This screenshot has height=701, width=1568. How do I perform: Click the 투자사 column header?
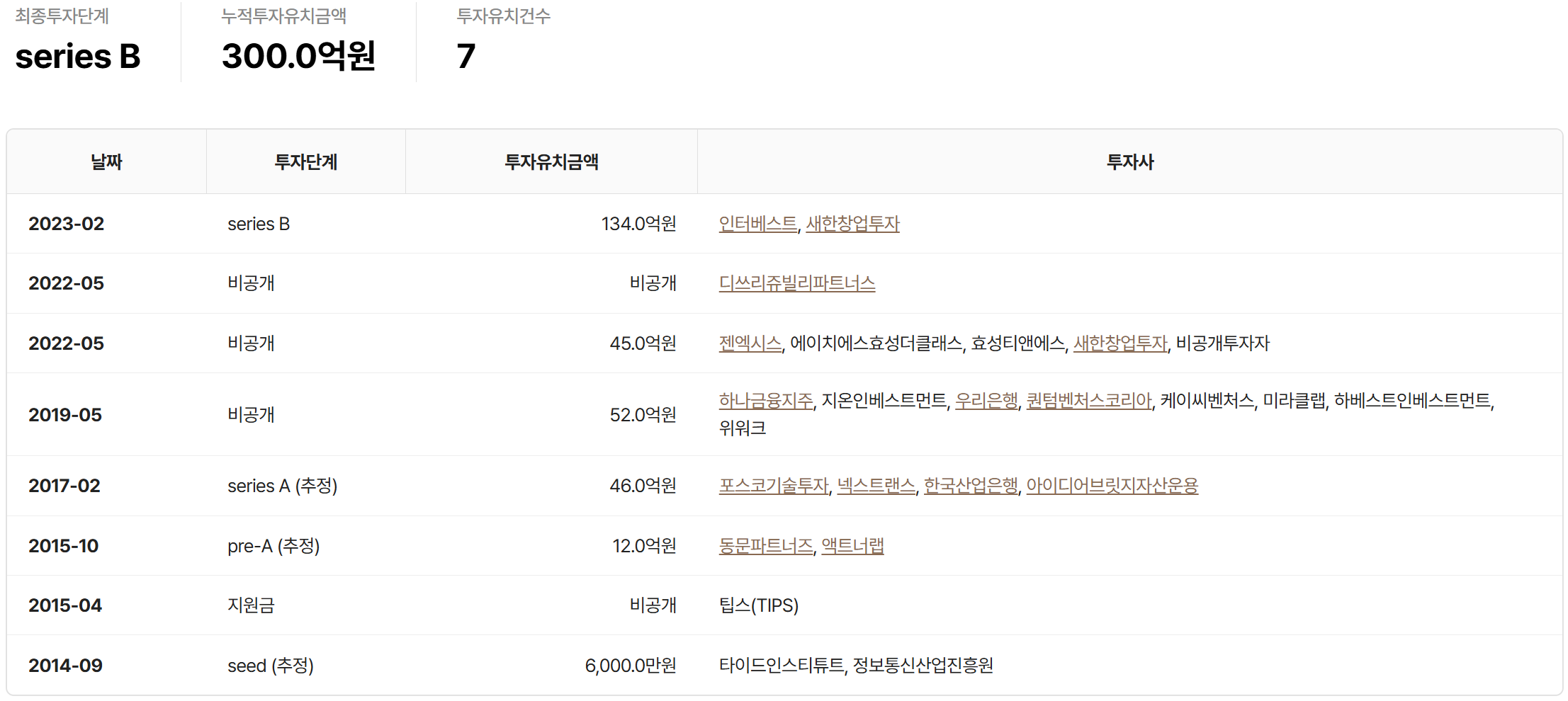(1129, 162)
